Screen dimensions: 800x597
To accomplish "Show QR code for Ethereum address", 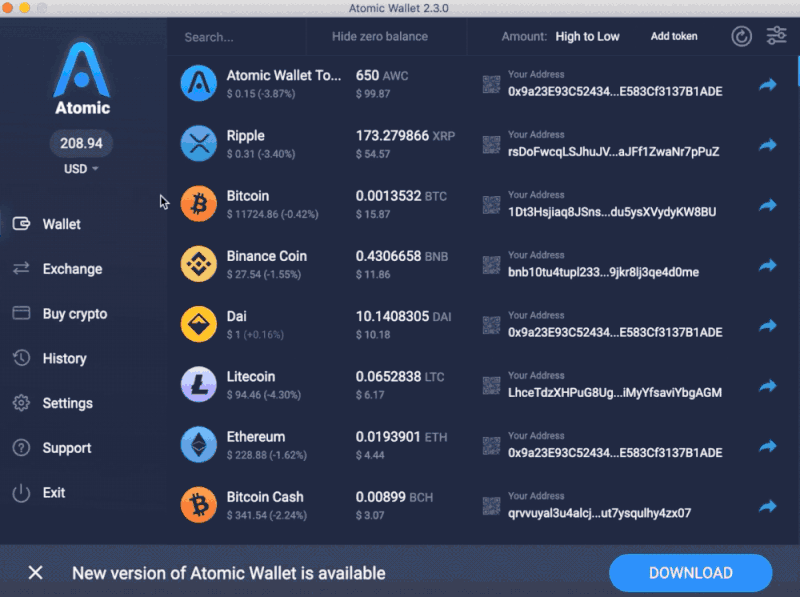I will (x=491, y=445).
